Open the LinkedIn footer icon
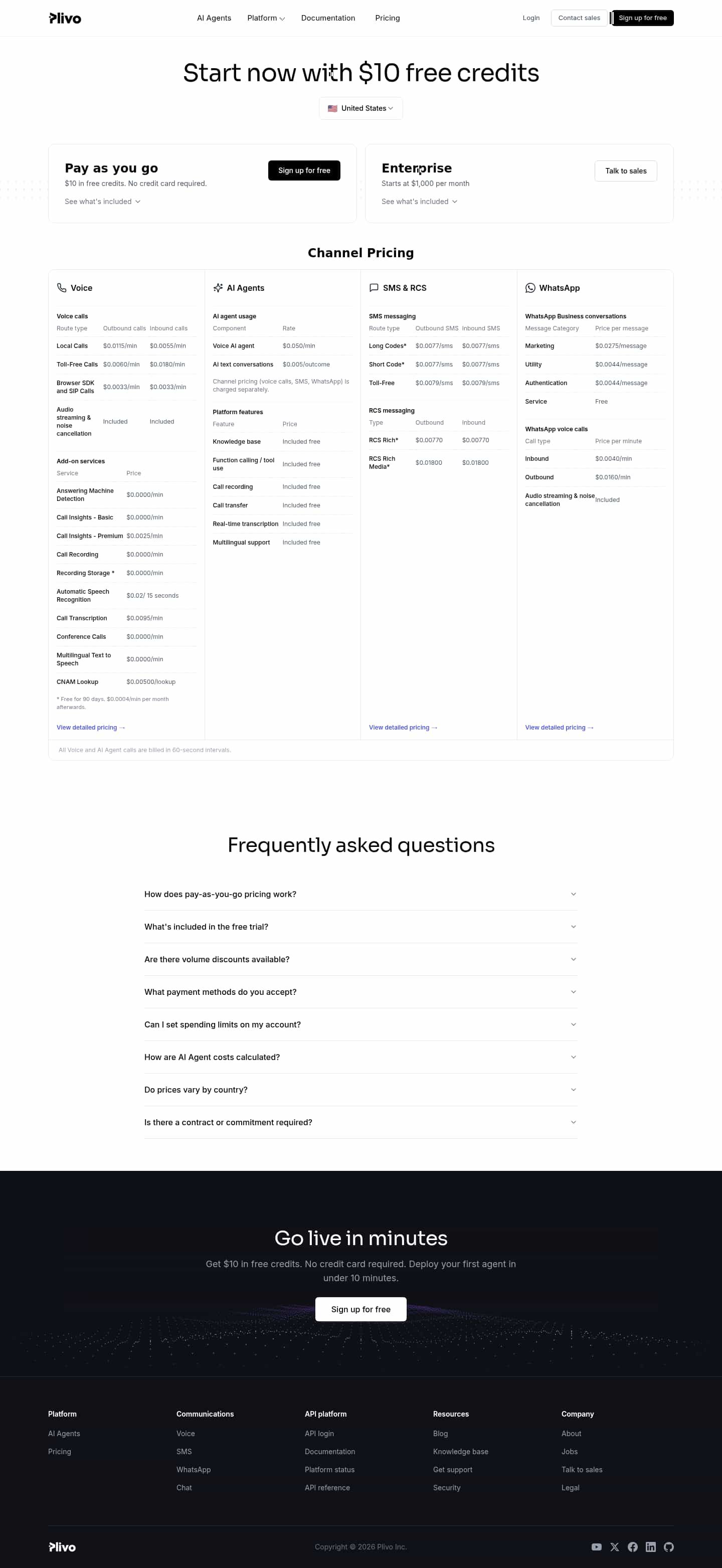Screen dimensions: 722x1568 point(650,1547)
